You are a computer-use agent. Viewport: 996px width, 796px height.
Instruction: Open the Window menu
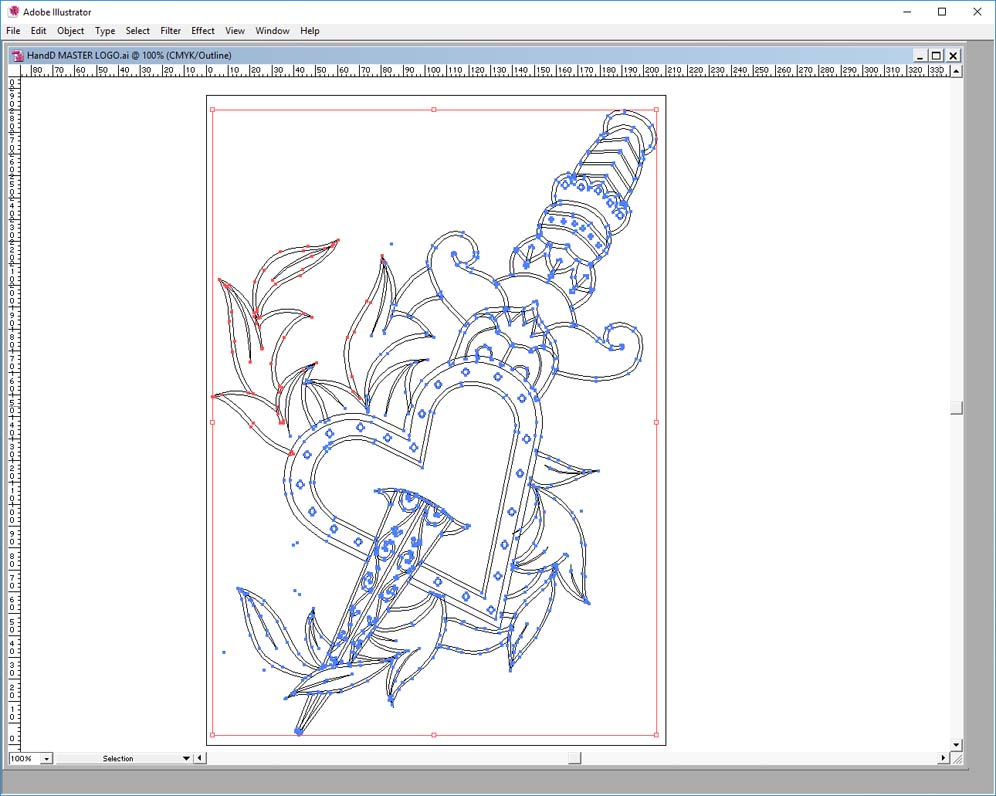[272, 31]
